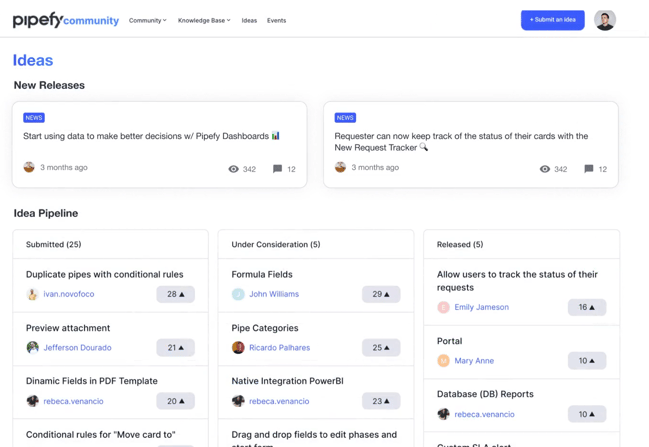Click comments icon on Request Tracker card
This screenshot has height=447, width=649.
click(x=589, y=169)
